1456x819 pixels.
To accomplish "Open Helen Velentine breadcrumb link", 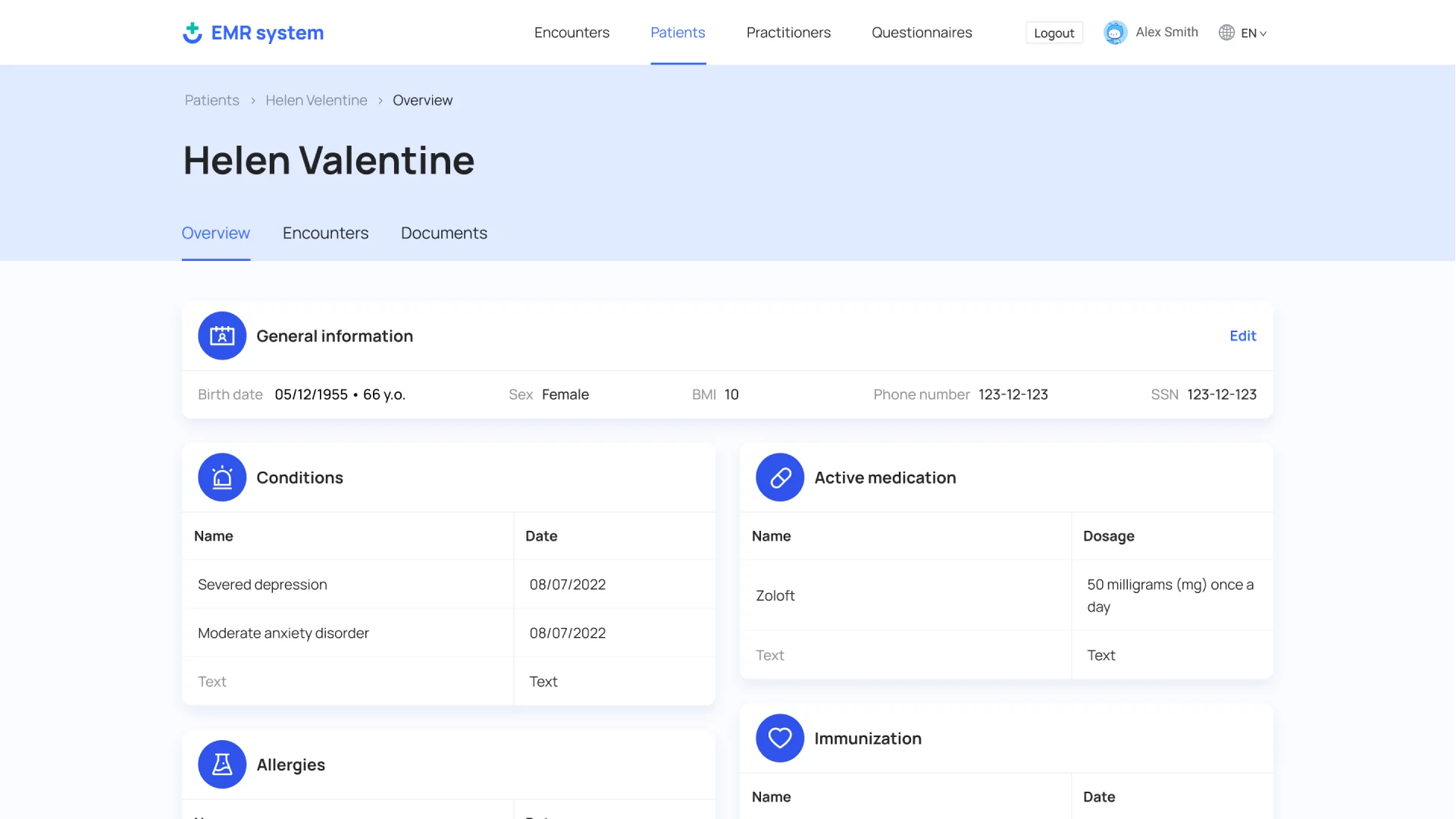I will 317,101.
